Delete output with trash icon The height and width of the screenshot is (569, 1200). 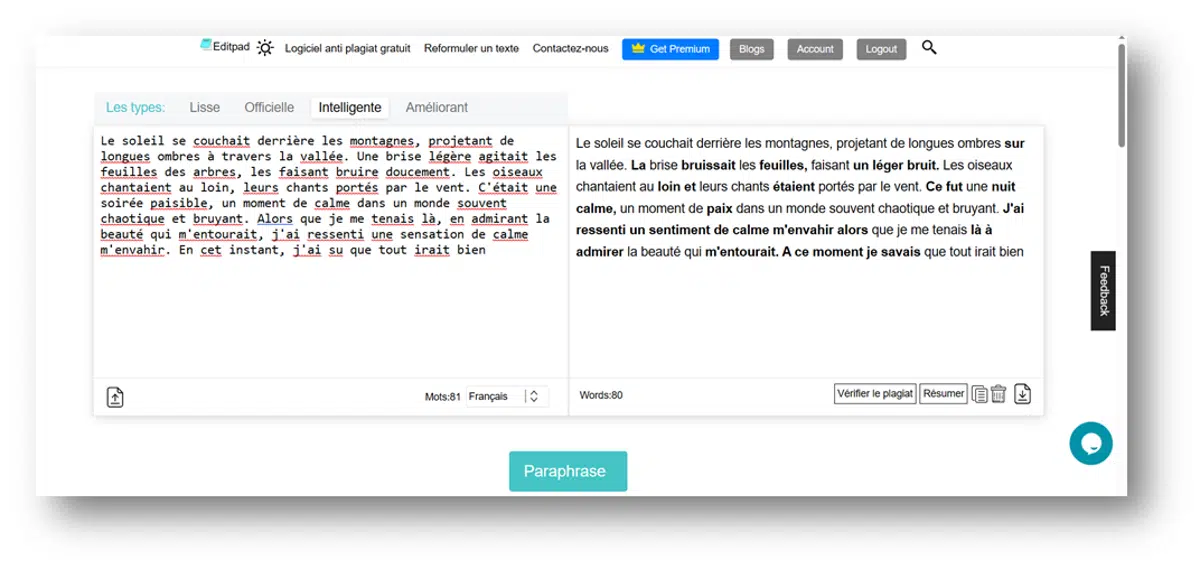(x=998, y=394)
